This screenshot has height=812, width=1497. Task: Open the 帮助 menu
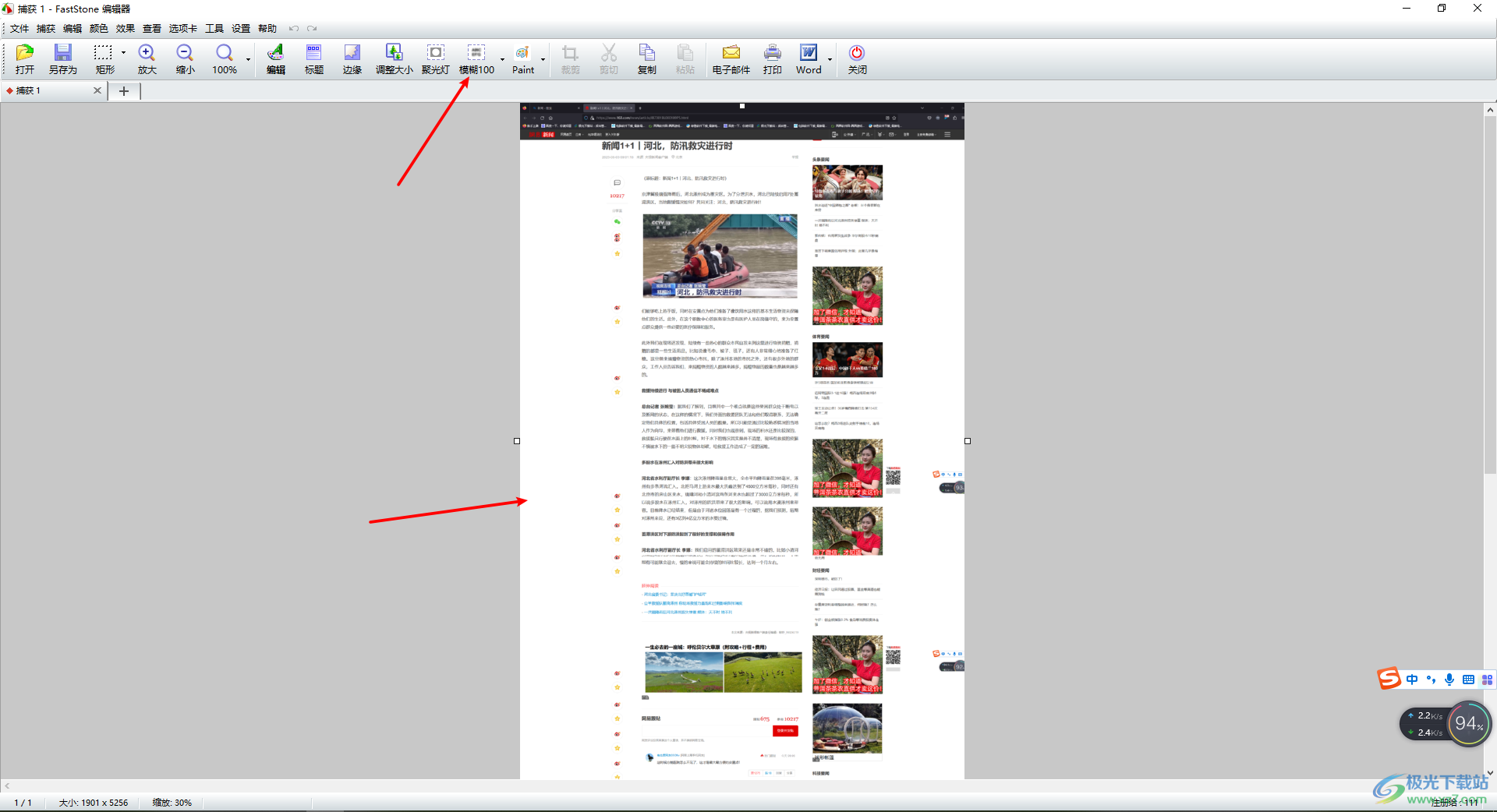(x=267, y=29)
